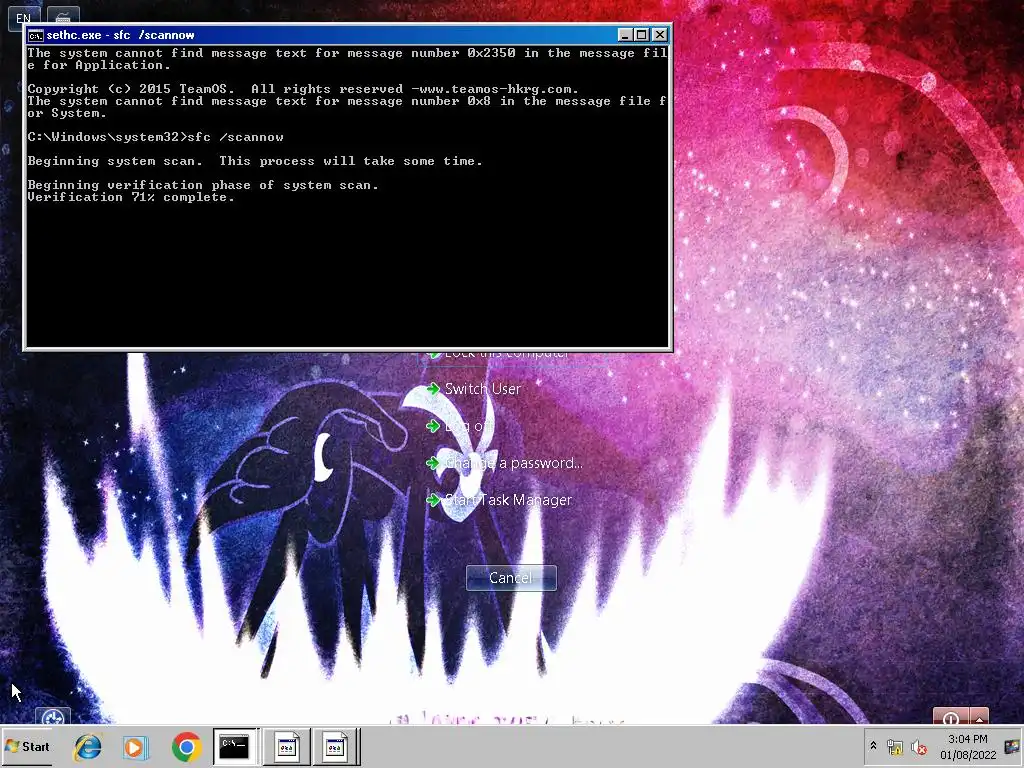1024x768 pixels.
Task: Click 'Beginning system scan.' console text
Action: [115, 161]
